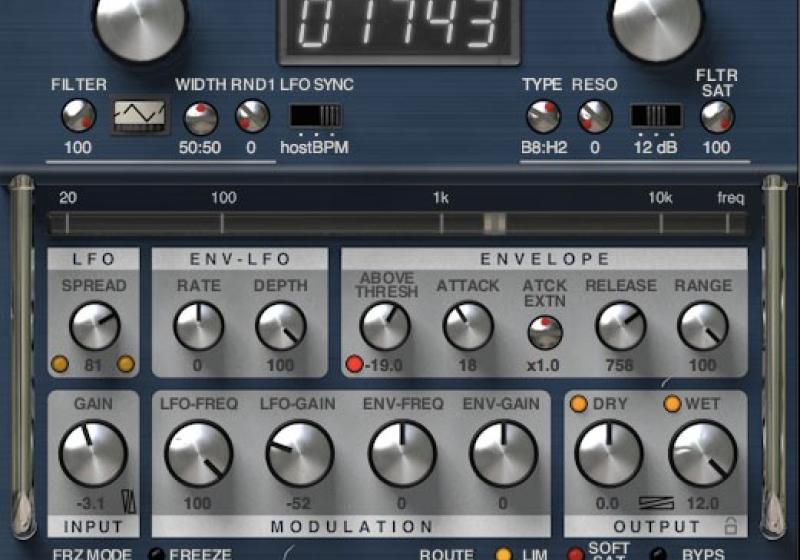The height and width of the screenshot is (560, 800).
Task: Toggle the right orange LED beside SPREAD
Action: point(126,364)
